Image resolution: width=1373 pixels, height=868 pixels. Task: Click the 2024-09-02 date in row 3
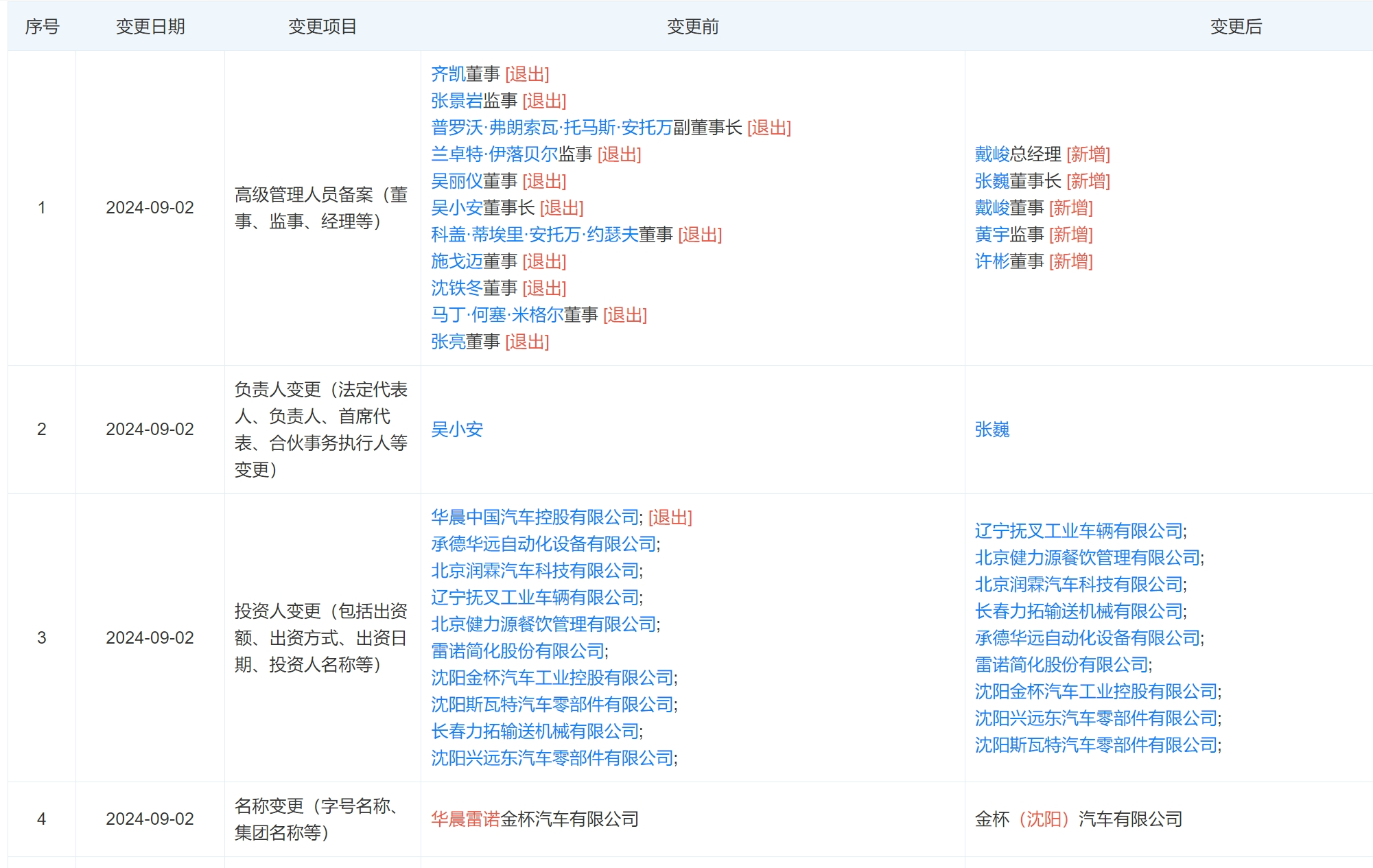(x=150, y=637)
